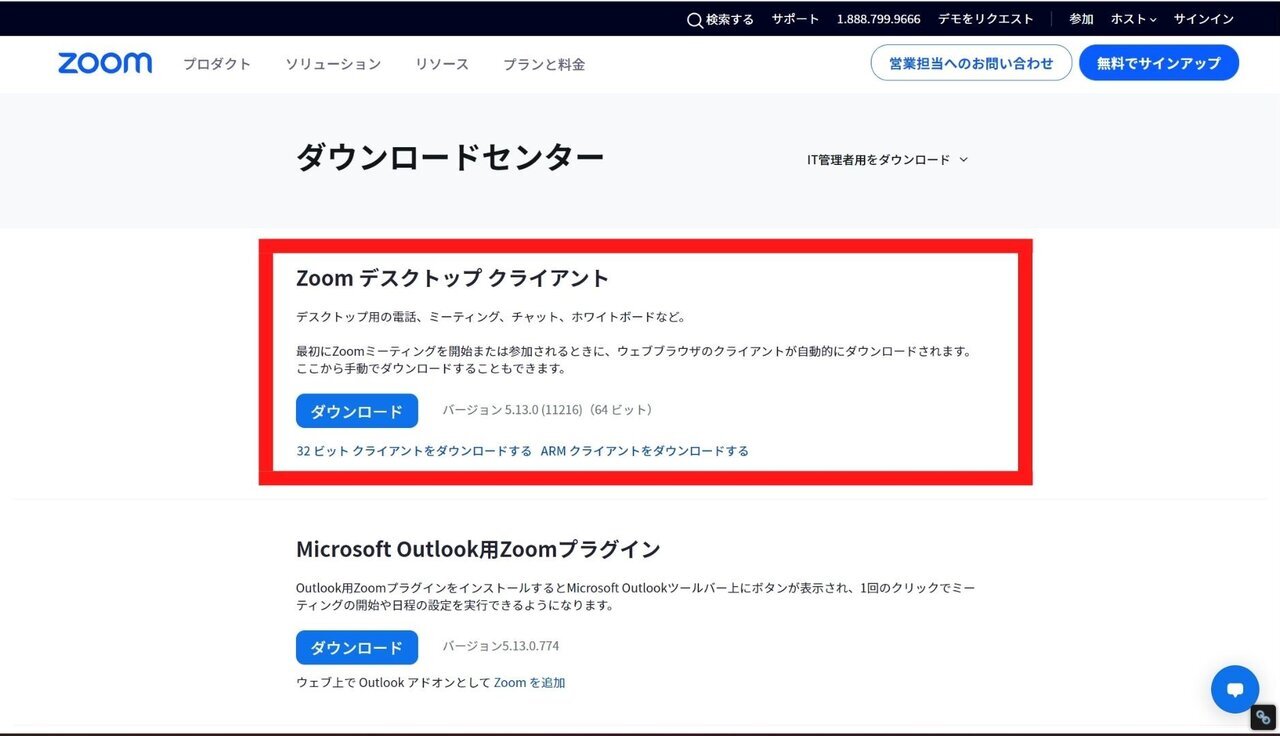Open デモをリクエスト link
The height and width of the screenshot is (736, 1280).
tap(986, 19)
